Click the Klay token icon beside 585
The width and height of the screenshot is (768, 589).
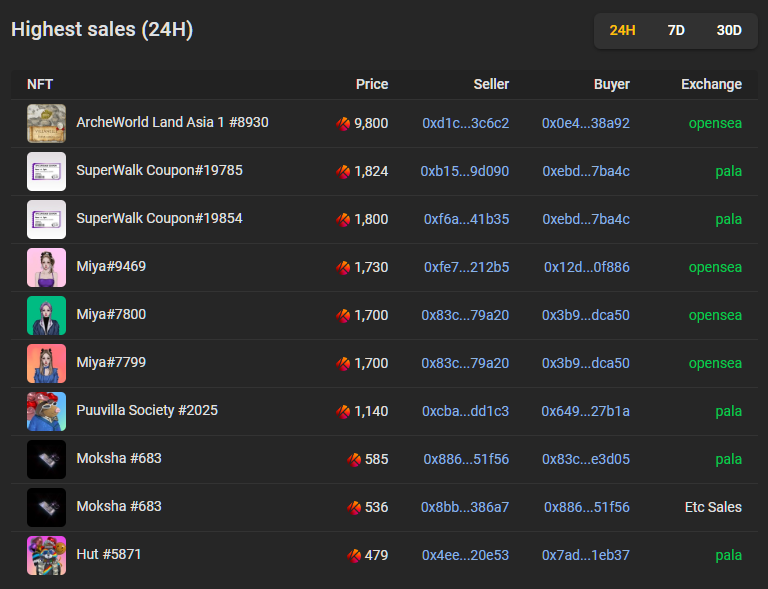pos(354,459)
